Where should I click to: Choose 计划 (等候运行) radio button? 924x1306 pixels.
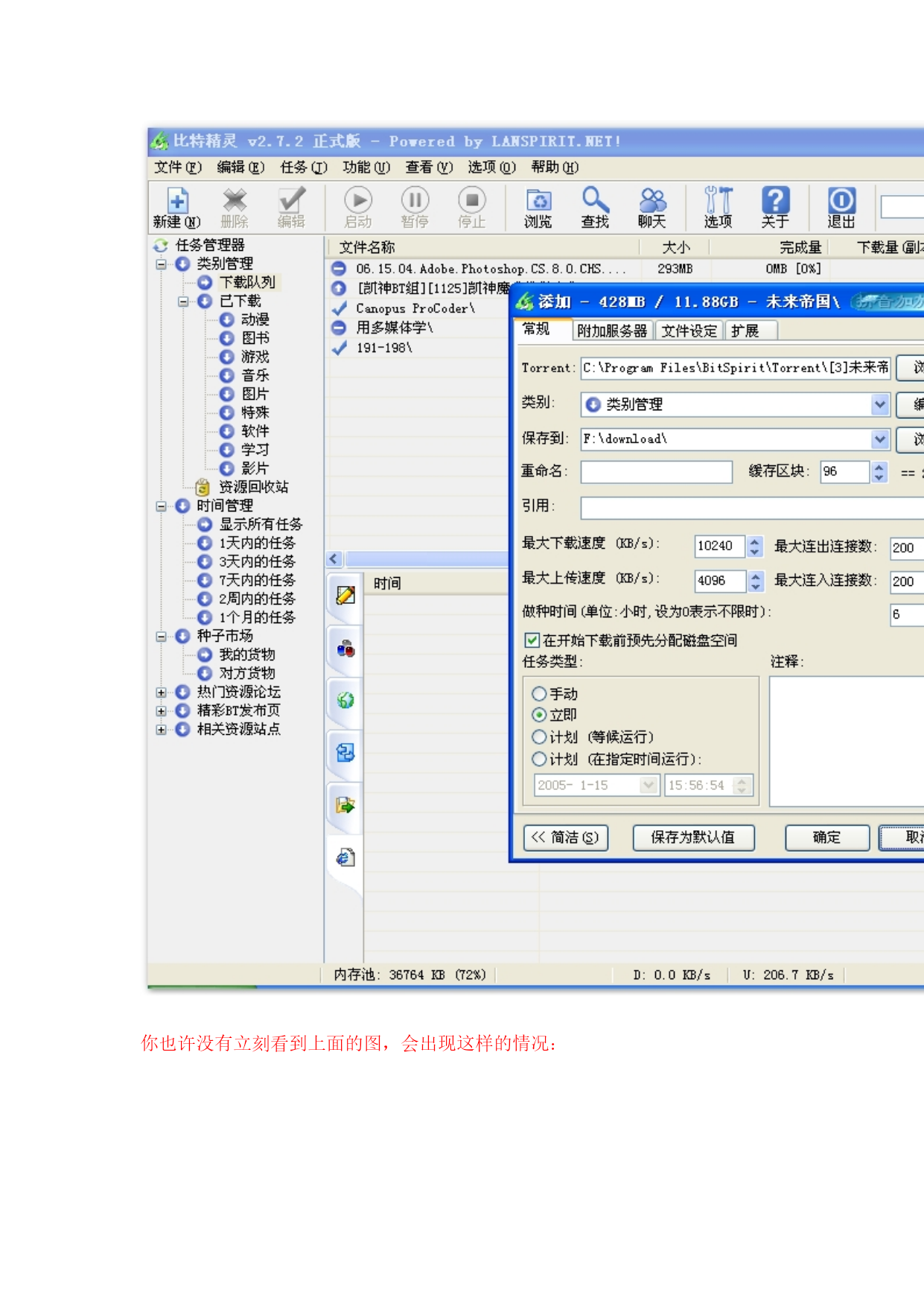pyautogui.click(x=539, y=737)
